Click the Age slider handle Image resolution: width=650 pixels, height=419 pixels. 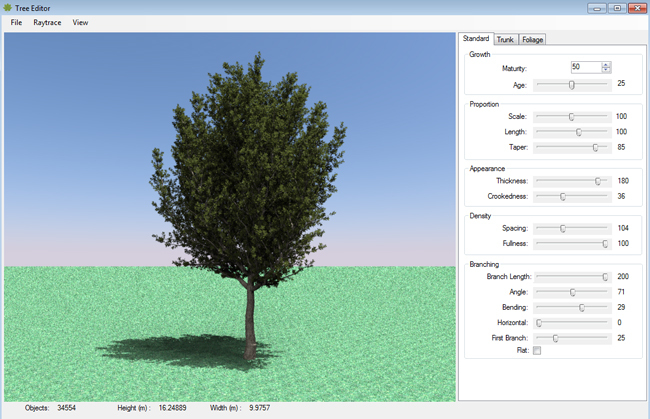(x=572, y=85)
